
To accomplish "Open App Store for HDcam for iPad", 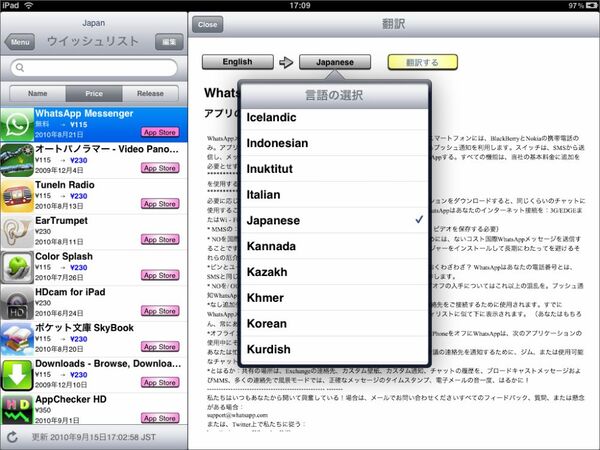I will pyautogui.click(x=160, y=311).
